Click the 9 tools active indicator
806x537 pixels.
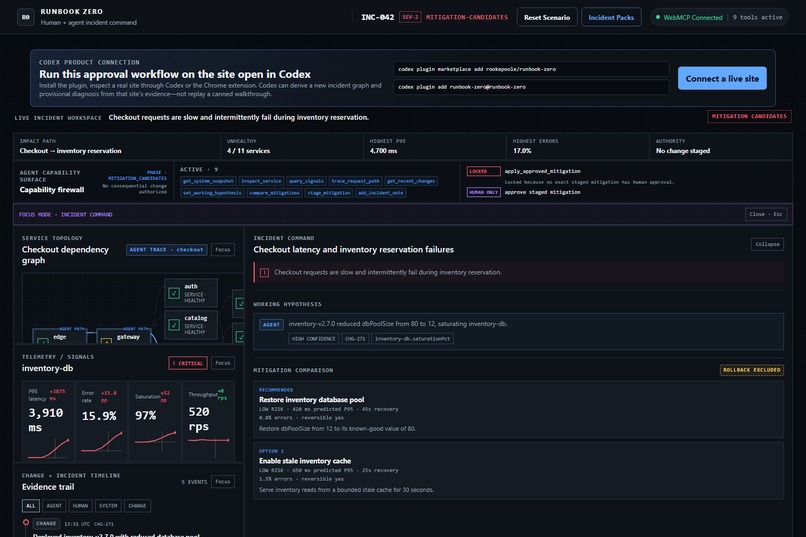pyautogui.click(x=757, y=17)
